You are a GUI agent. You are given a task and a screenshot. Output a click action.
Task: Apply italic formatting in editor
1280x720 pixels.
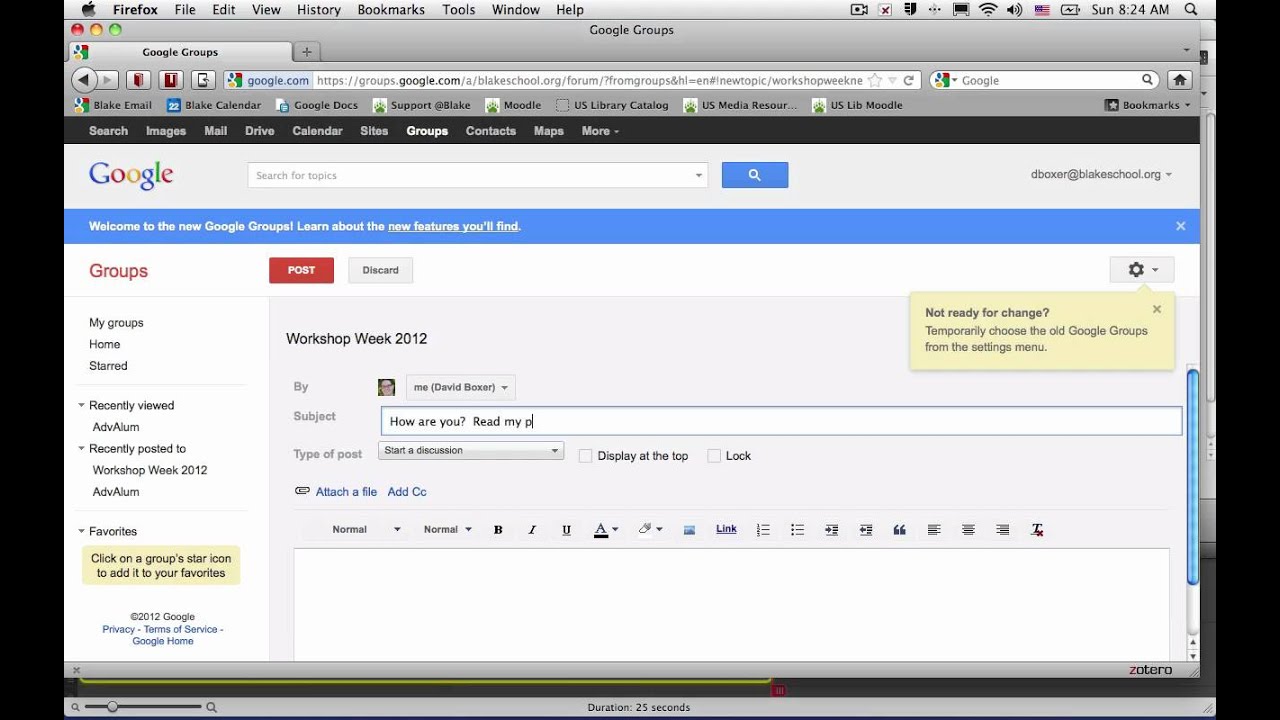coord(532,530)
